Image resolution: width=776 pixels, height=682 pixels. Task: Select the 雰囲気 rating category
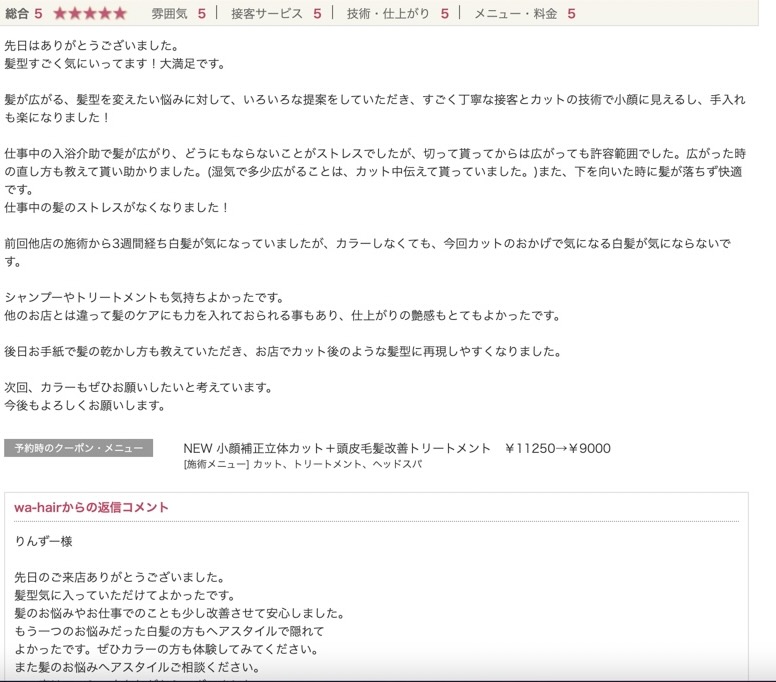tap(169, 14)
